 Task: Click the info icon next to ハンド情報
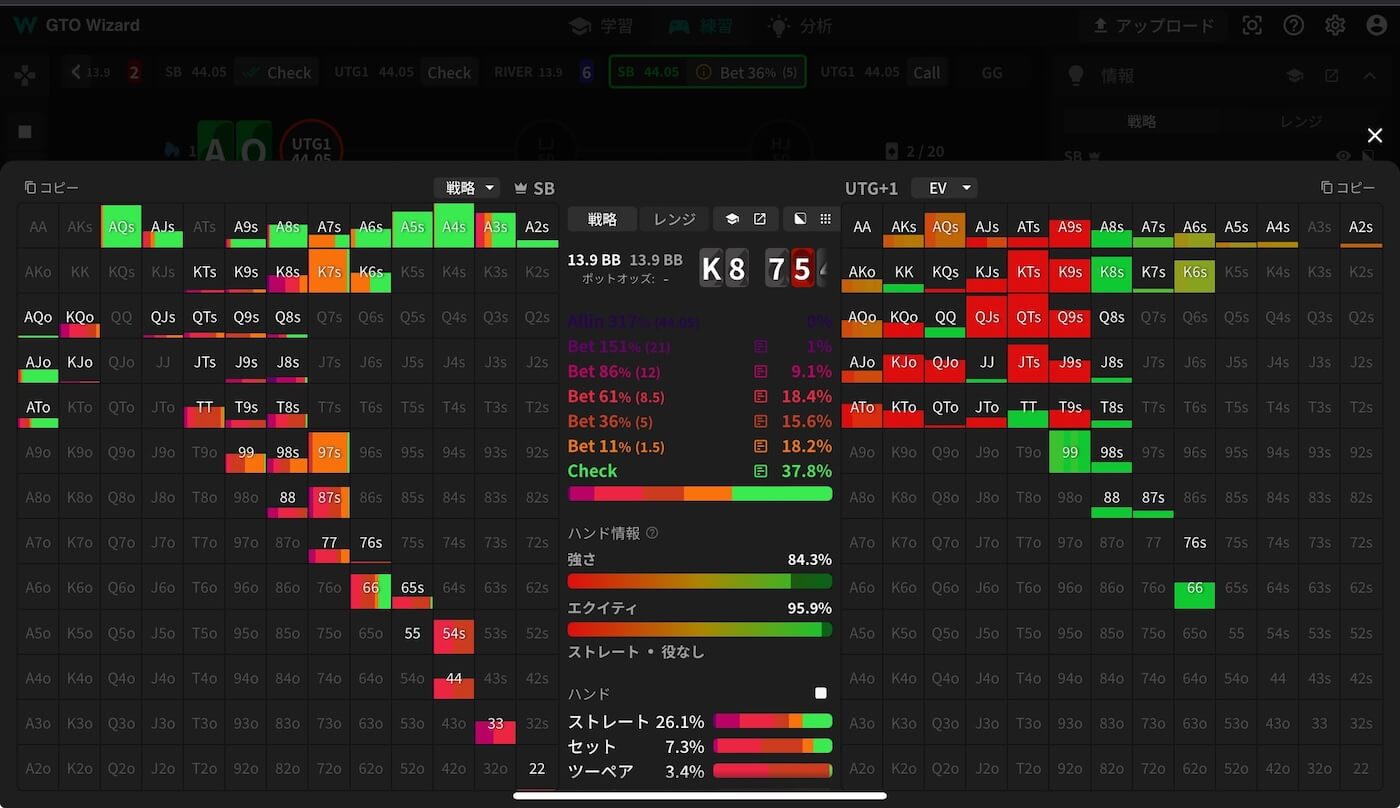652,533
